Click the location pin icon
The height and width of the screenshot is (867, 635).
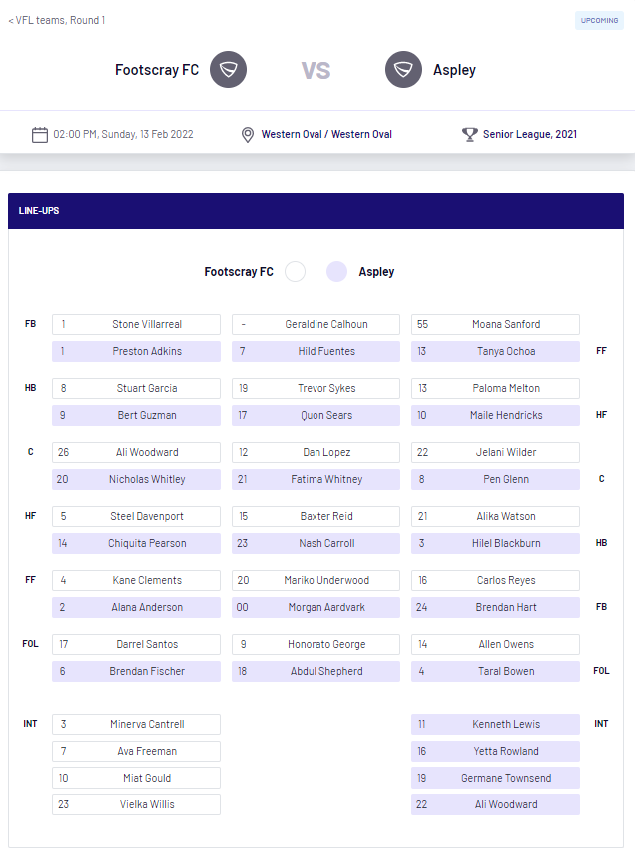[248, 134]
